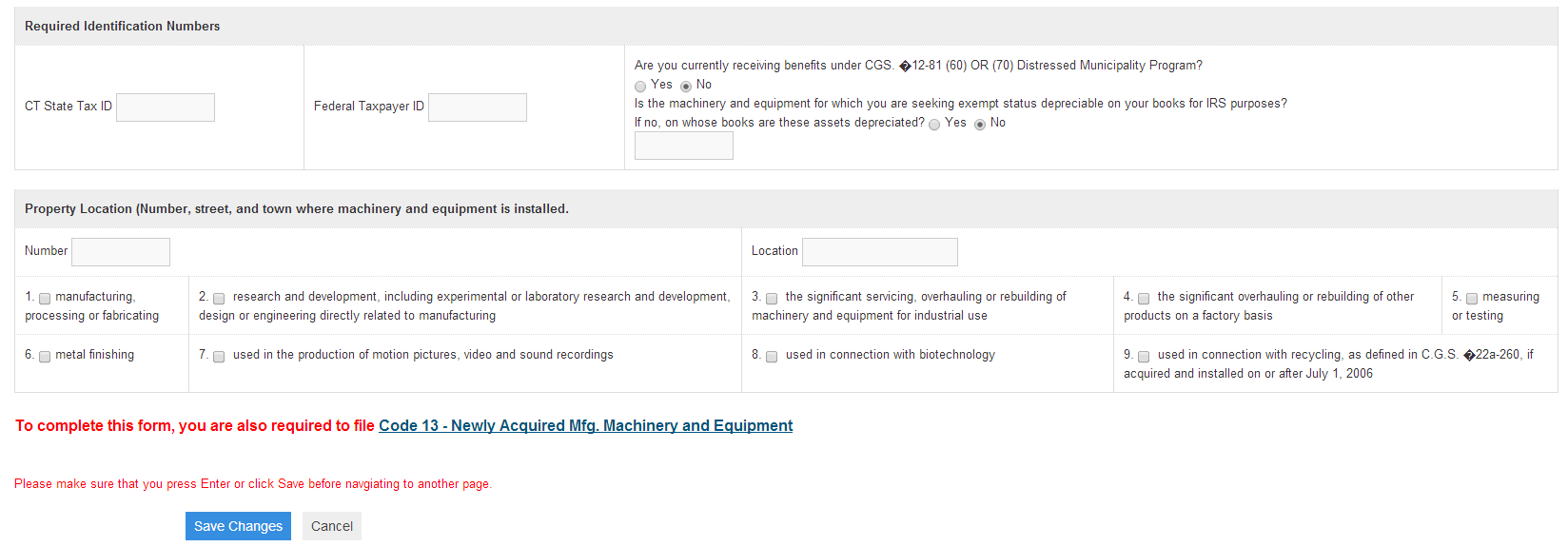Check the measuring or testing option
1568x547 pixels.
1472,299
